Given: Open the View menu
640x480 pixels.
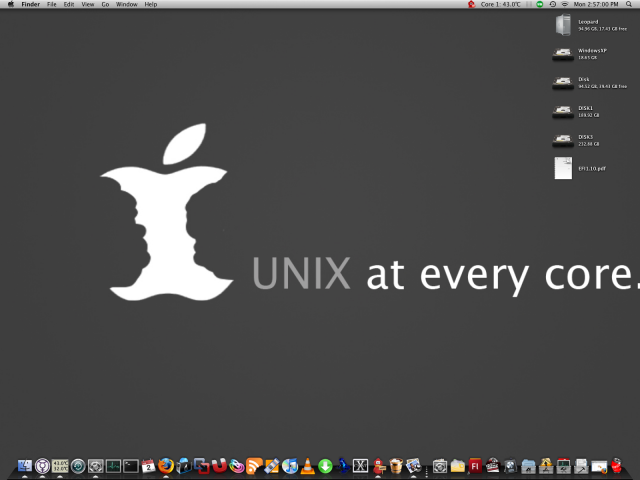Looking at the screenshot, I should [x=88, y=4].
